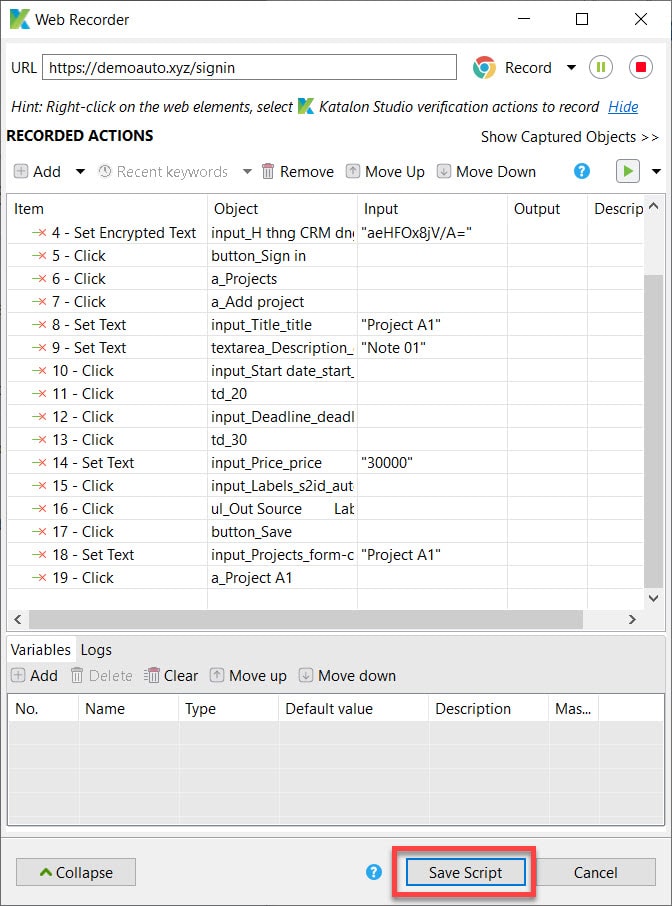Select step 8 - Set Text

[325, 325]
